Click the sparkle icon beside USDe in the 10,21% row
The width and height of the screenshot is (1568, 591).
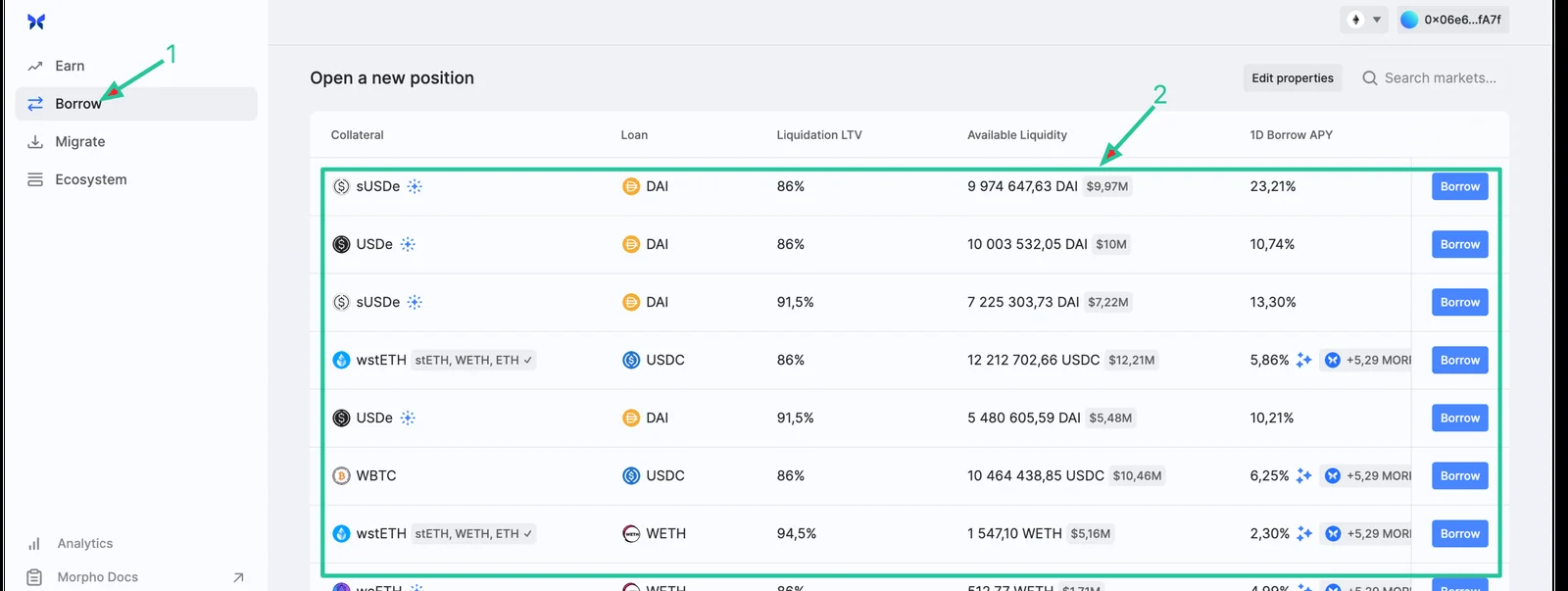coord(408,418)
